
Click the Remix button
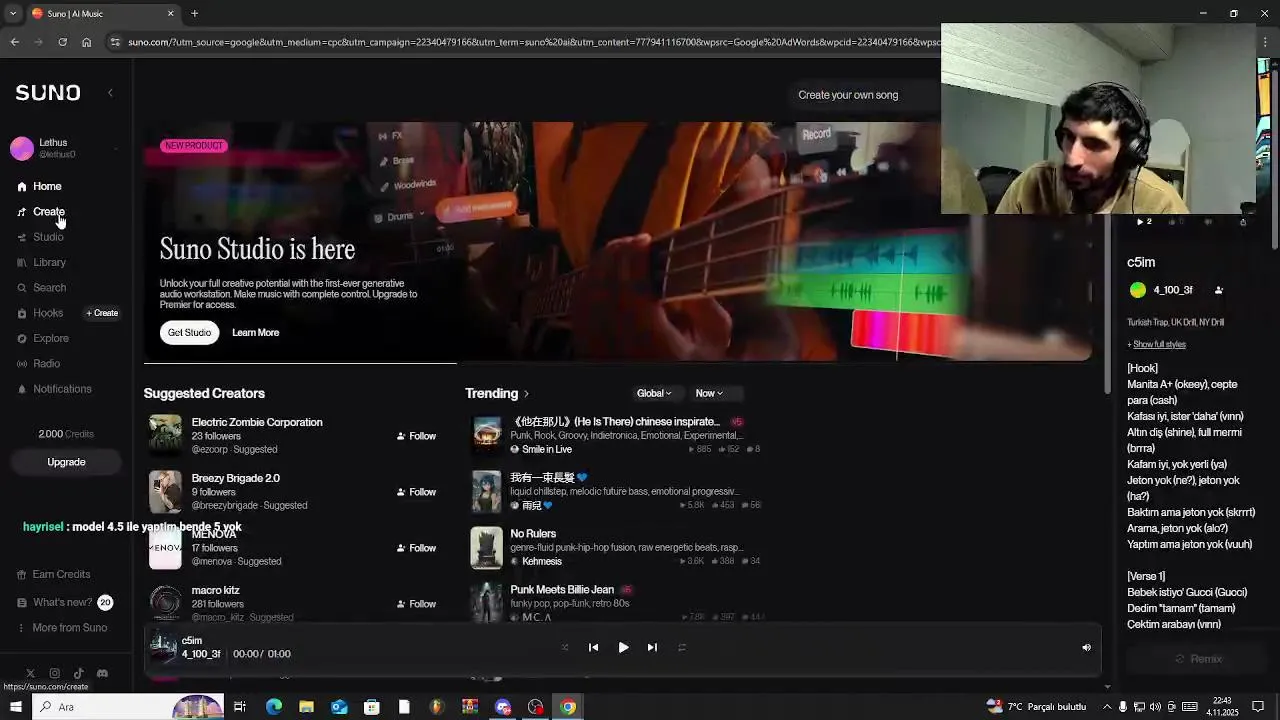pos(1198,659)
